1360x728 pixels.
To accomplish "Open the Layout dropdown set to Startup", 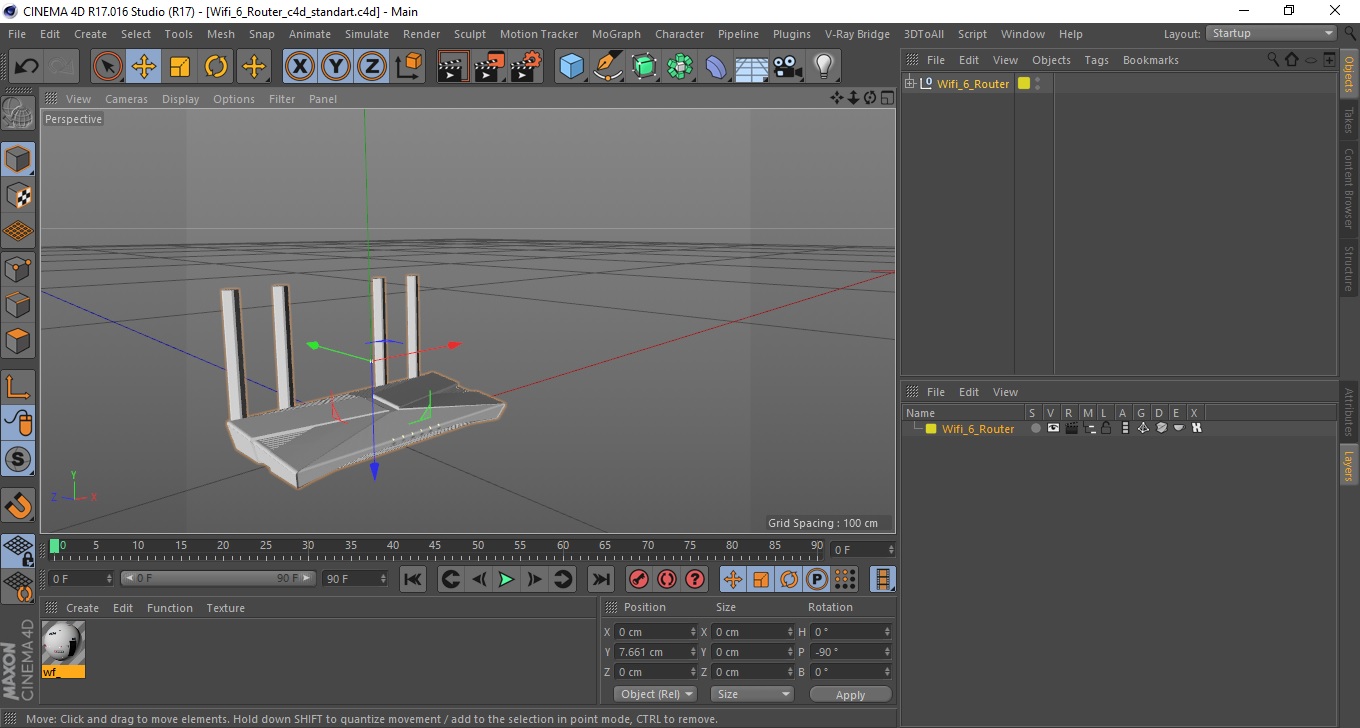I will pos(1272,33).
